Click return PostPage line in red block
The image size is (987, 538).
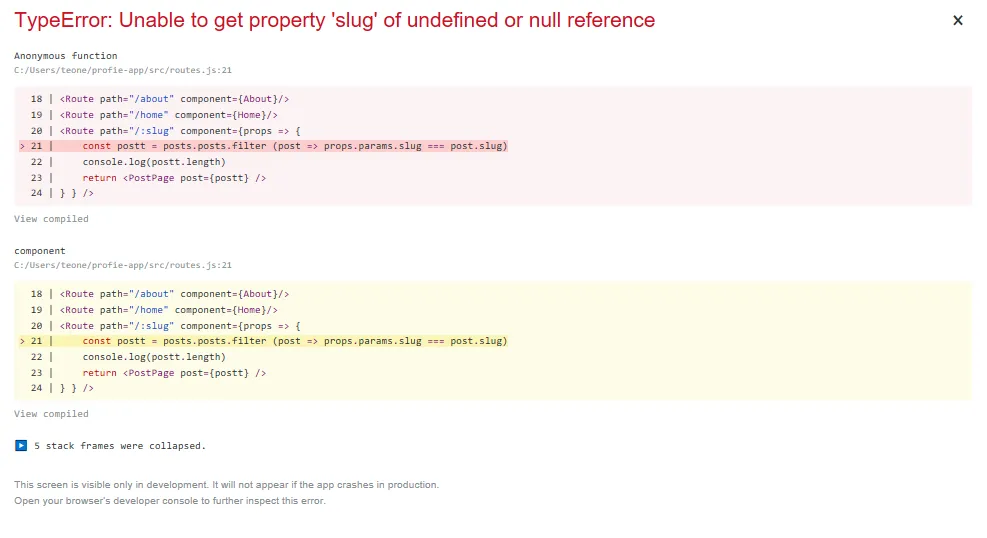coord(174,178)
